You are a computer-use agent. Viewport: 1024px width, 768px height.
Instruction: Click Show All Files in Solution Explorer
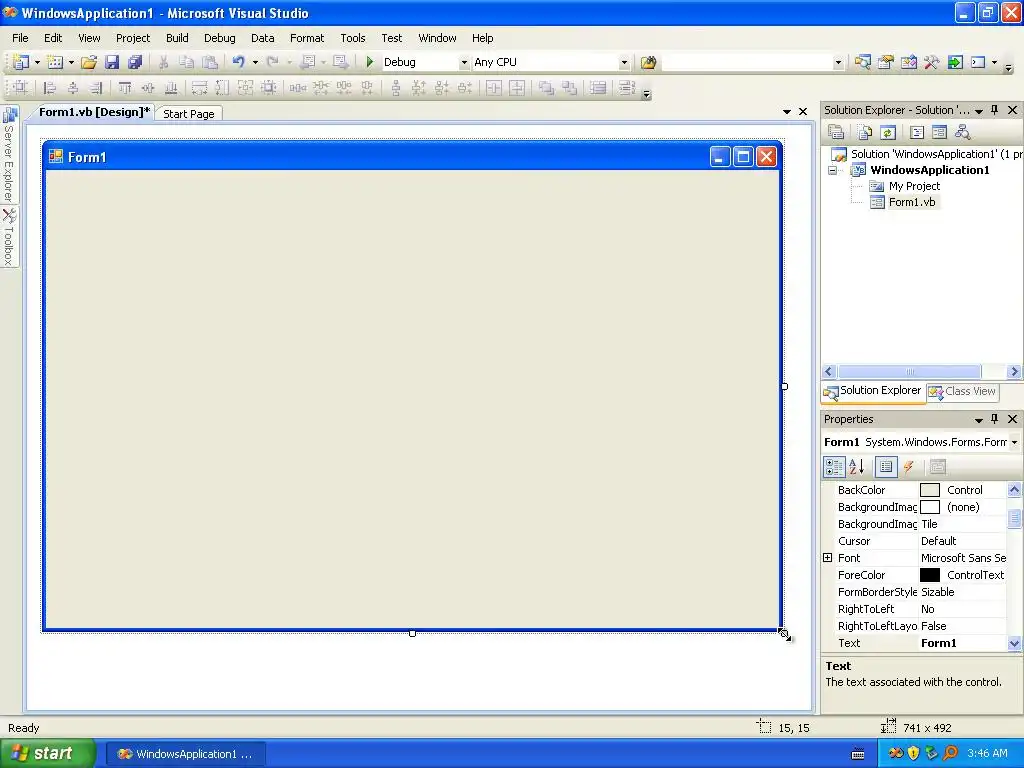click(865, 133)
